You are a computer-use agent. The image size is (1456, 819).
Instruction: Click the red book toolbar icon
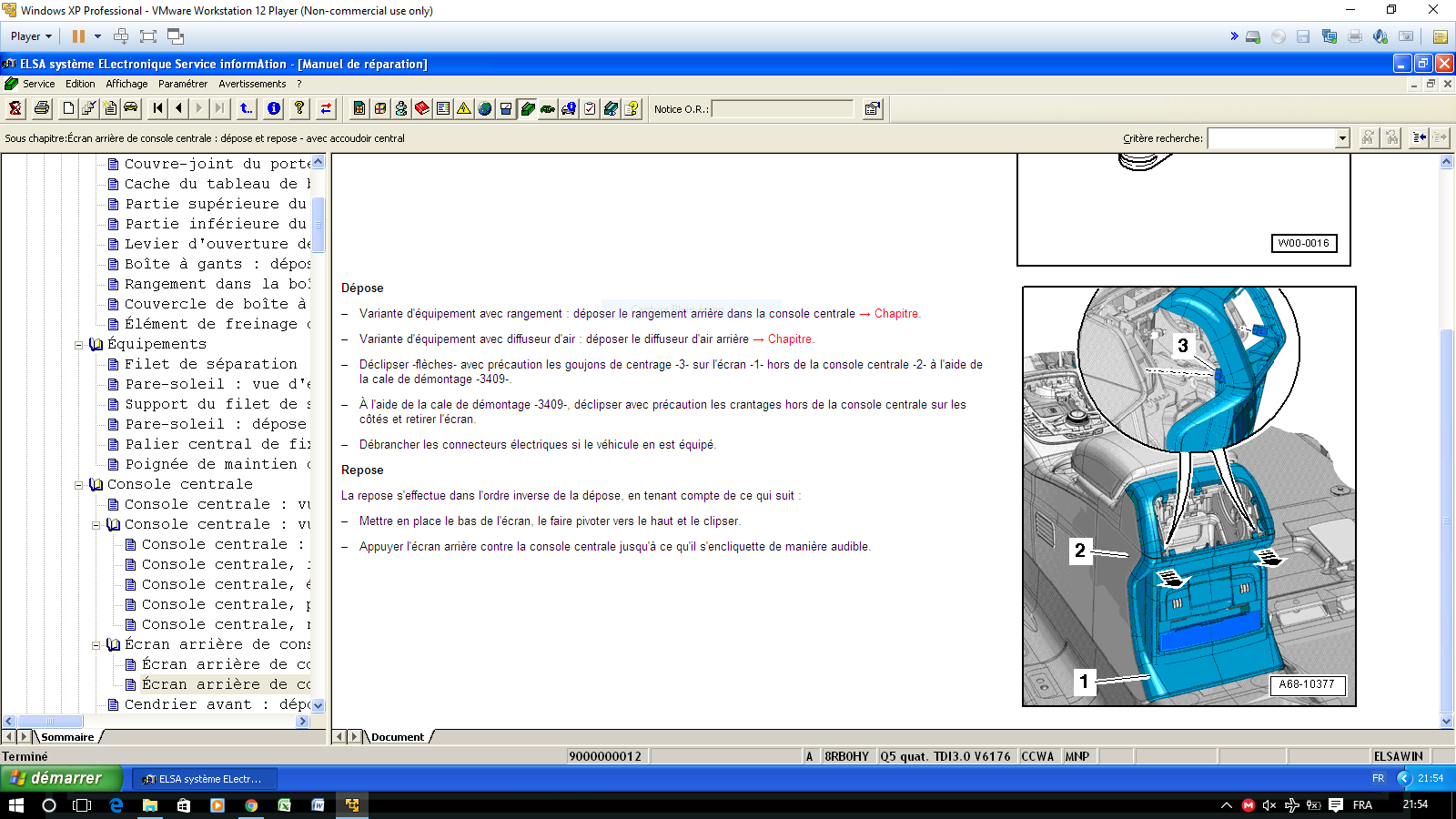[x=422, y=108]
